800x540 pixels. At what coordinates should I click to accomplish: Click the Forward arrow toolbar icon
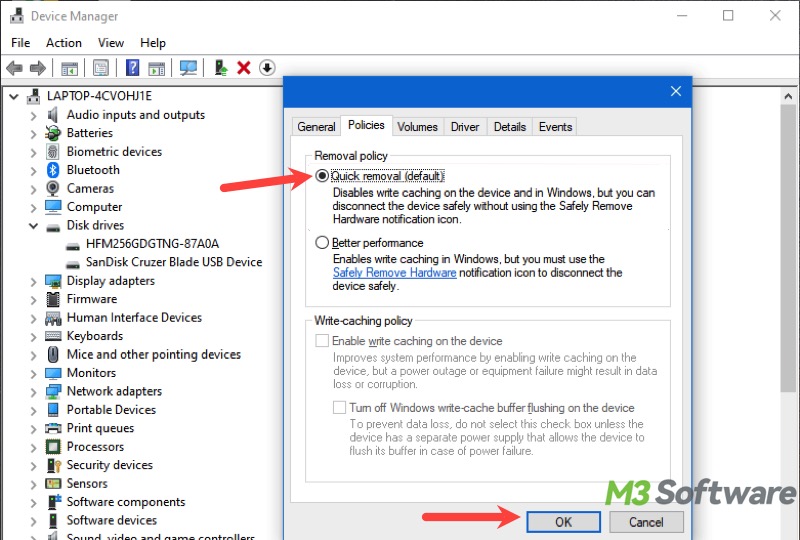(x=38, y=67)
